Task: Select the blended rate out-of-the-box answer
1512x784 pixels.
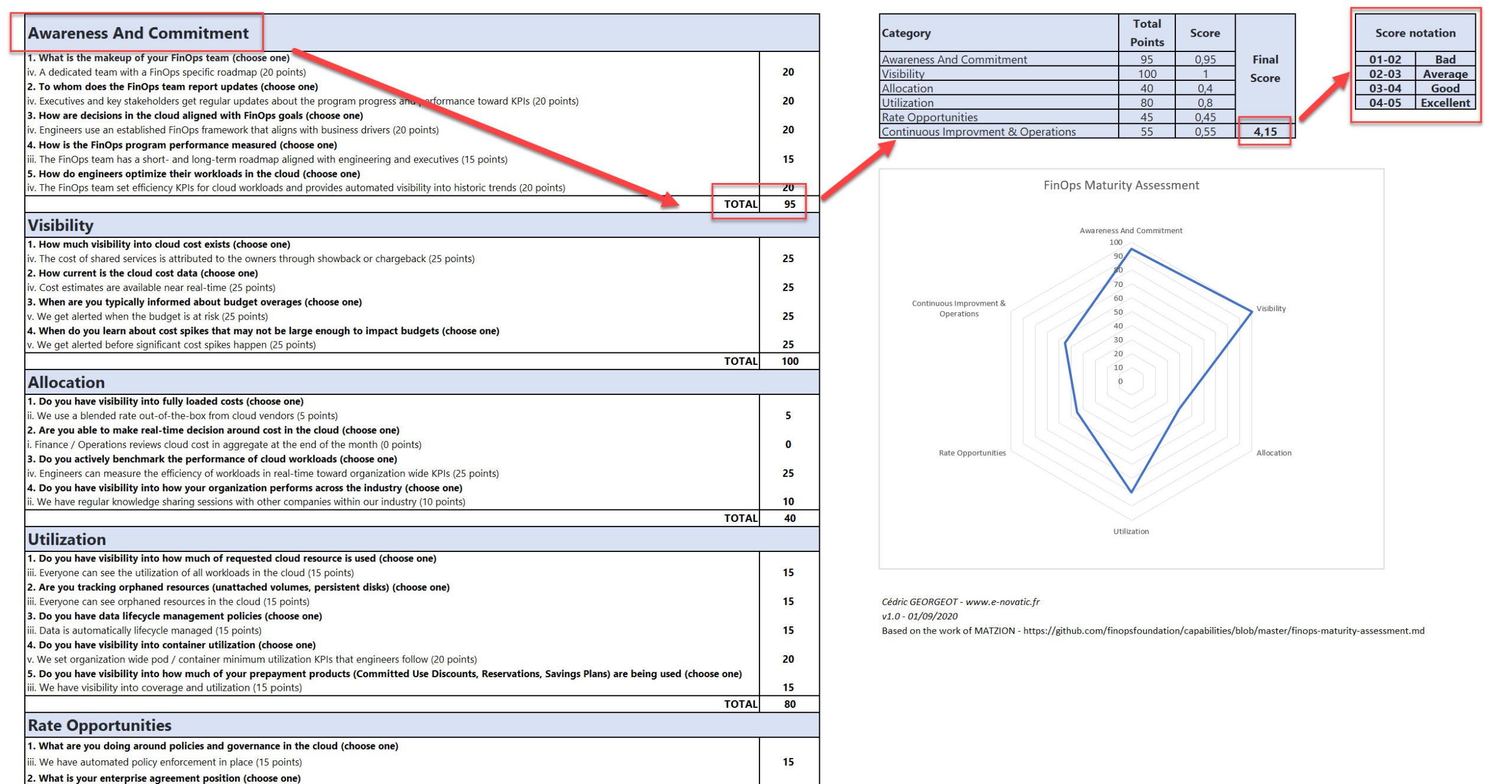Action: [x=183, y=416]
